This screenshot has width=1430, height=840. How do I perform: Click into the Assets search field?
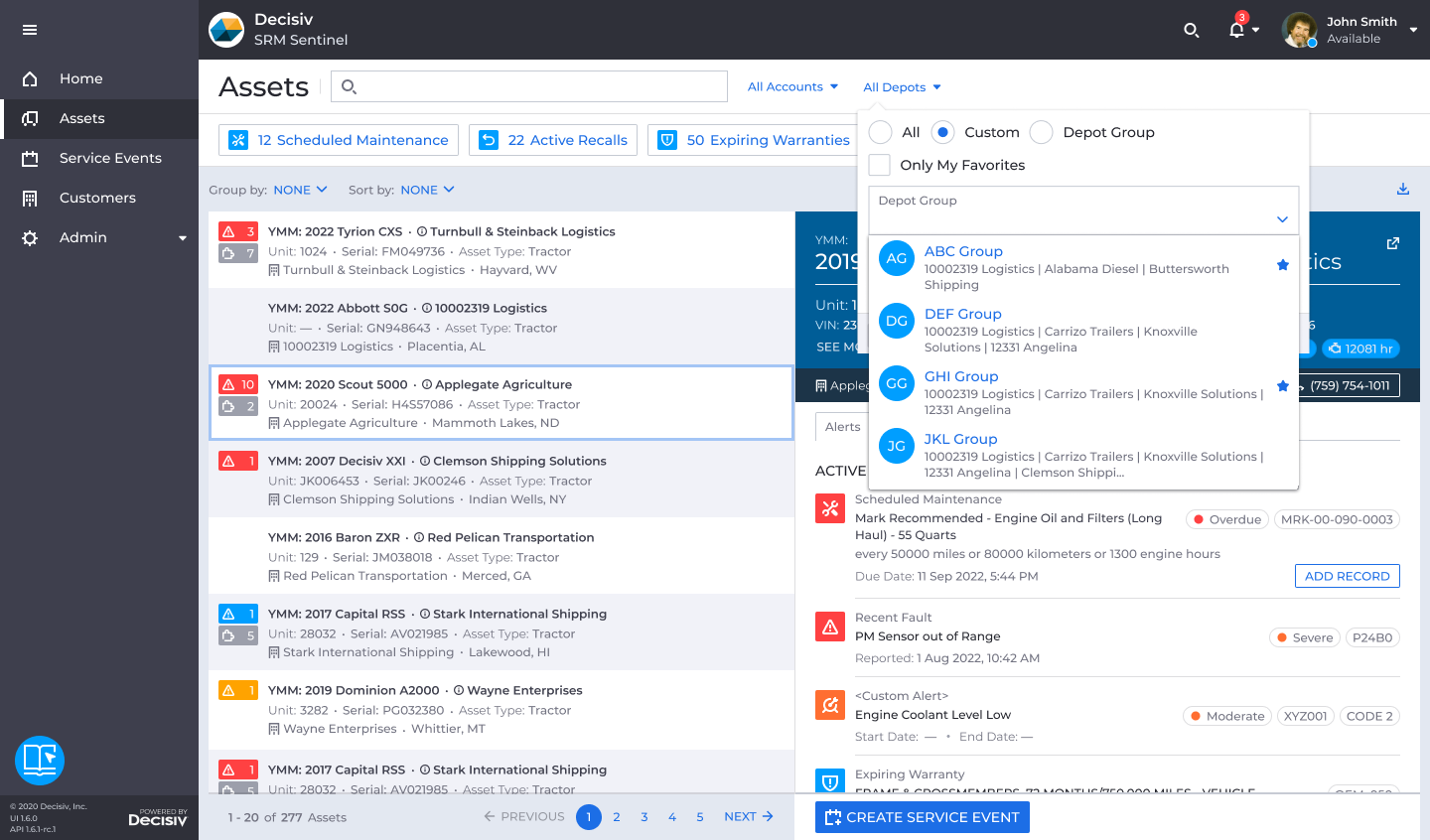pos(529,86)
